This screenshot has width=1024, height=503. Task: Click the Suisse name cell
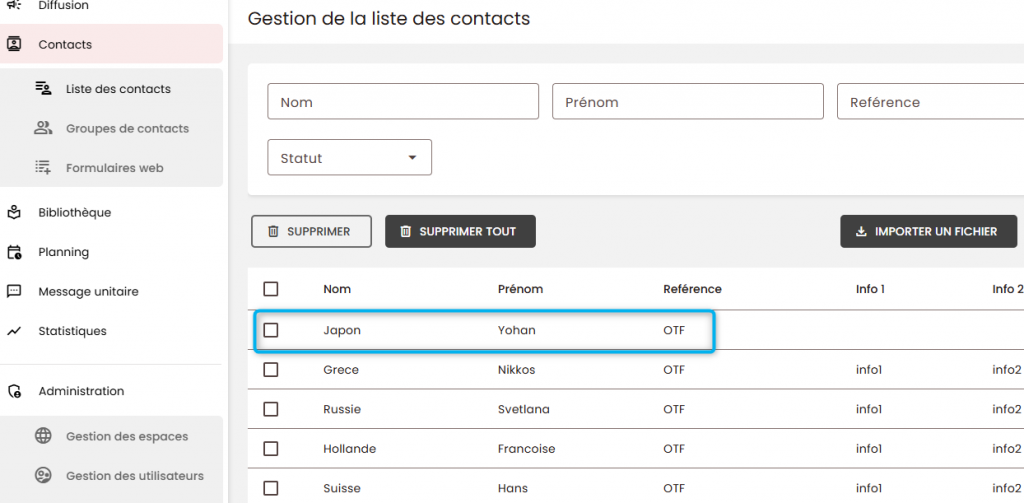342,489
